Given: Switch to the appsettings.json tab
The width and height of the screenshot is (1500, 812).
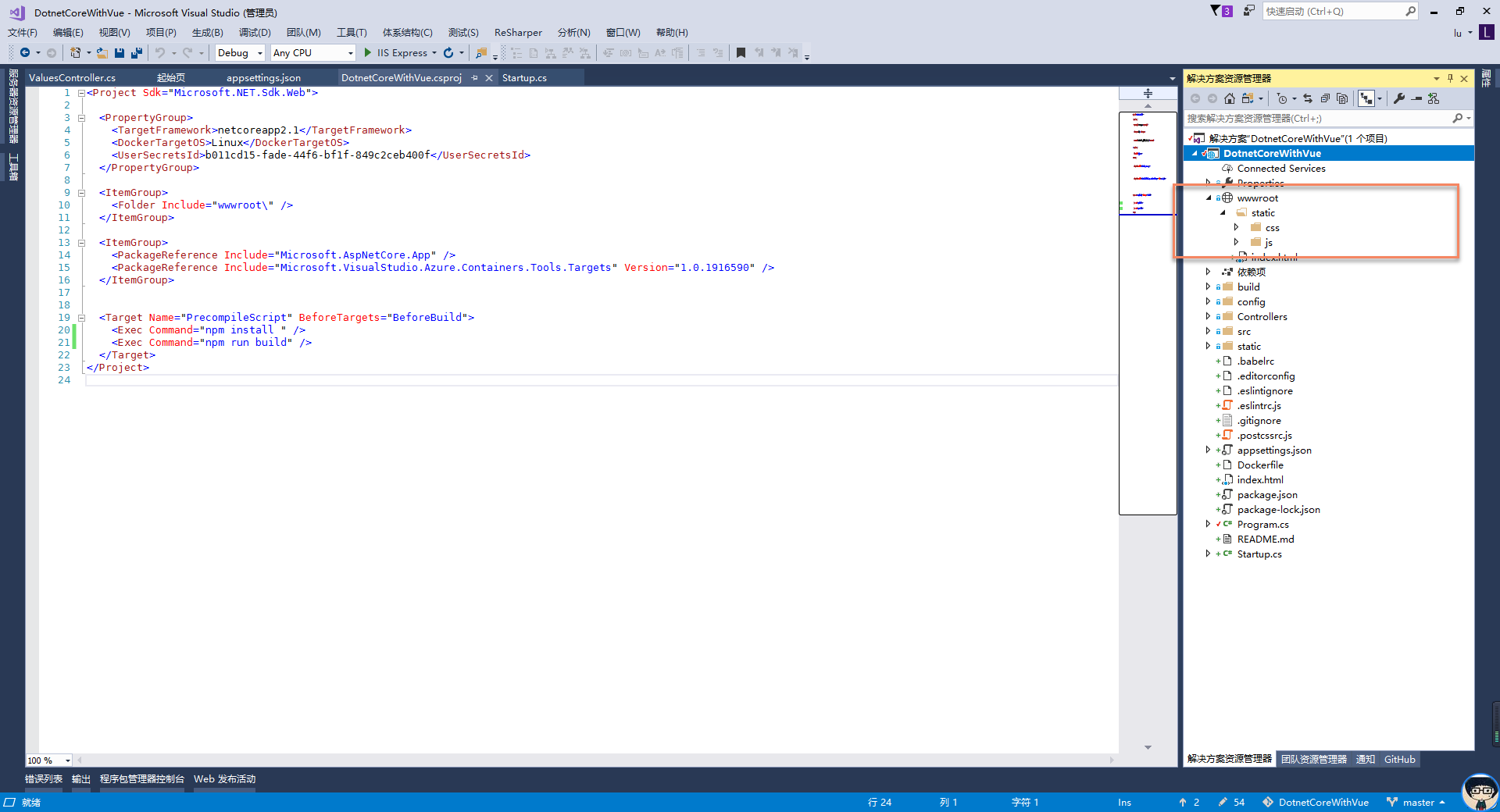Looking at the screenshot, I should [x=263, y=78].
